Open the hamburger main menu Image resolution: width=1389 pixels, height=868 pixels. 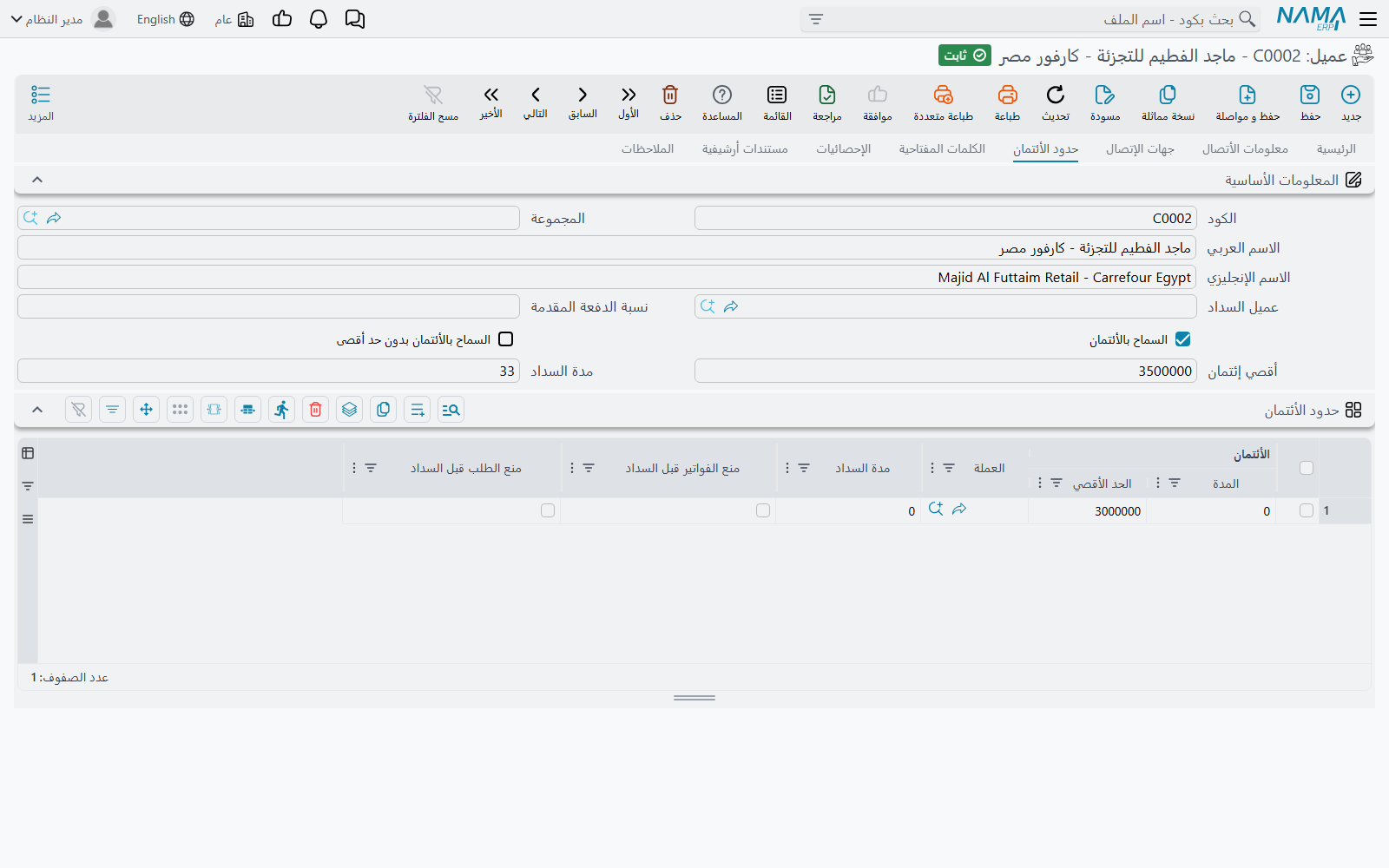point(1368,19)
